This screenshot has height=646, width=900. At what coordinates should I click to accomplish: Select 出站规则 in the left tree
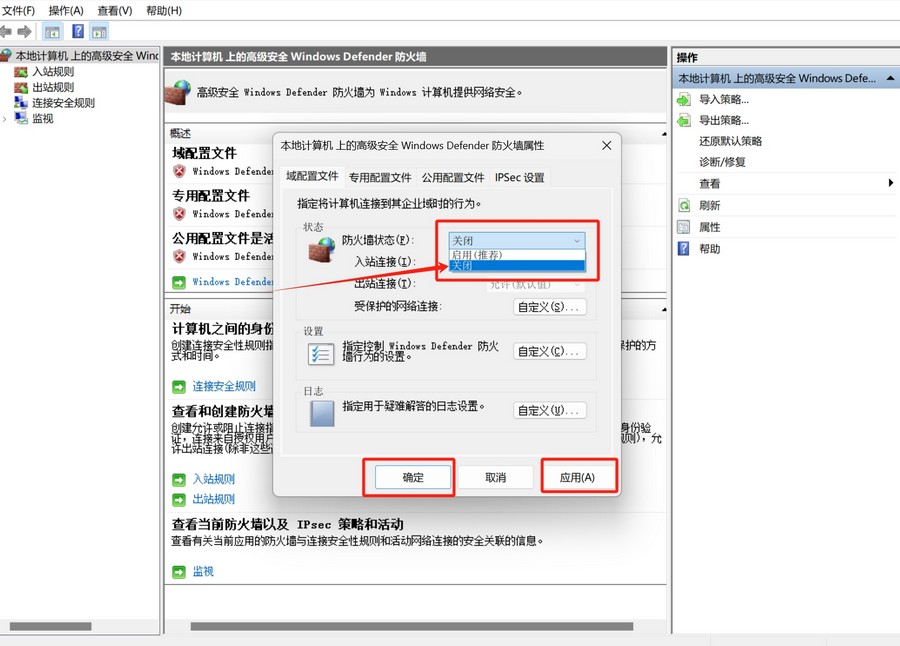click(x=53, y=87)
